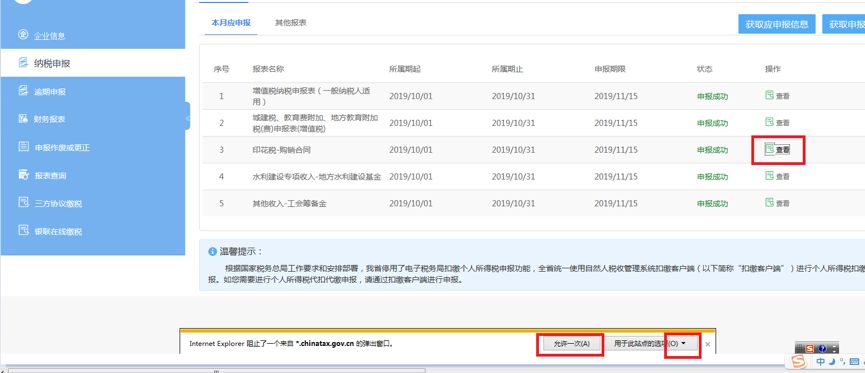Viewport: 865px width, 373px height.
Task: Click view icon for 印花税-购销合同 row
Action: pos(769,148)
